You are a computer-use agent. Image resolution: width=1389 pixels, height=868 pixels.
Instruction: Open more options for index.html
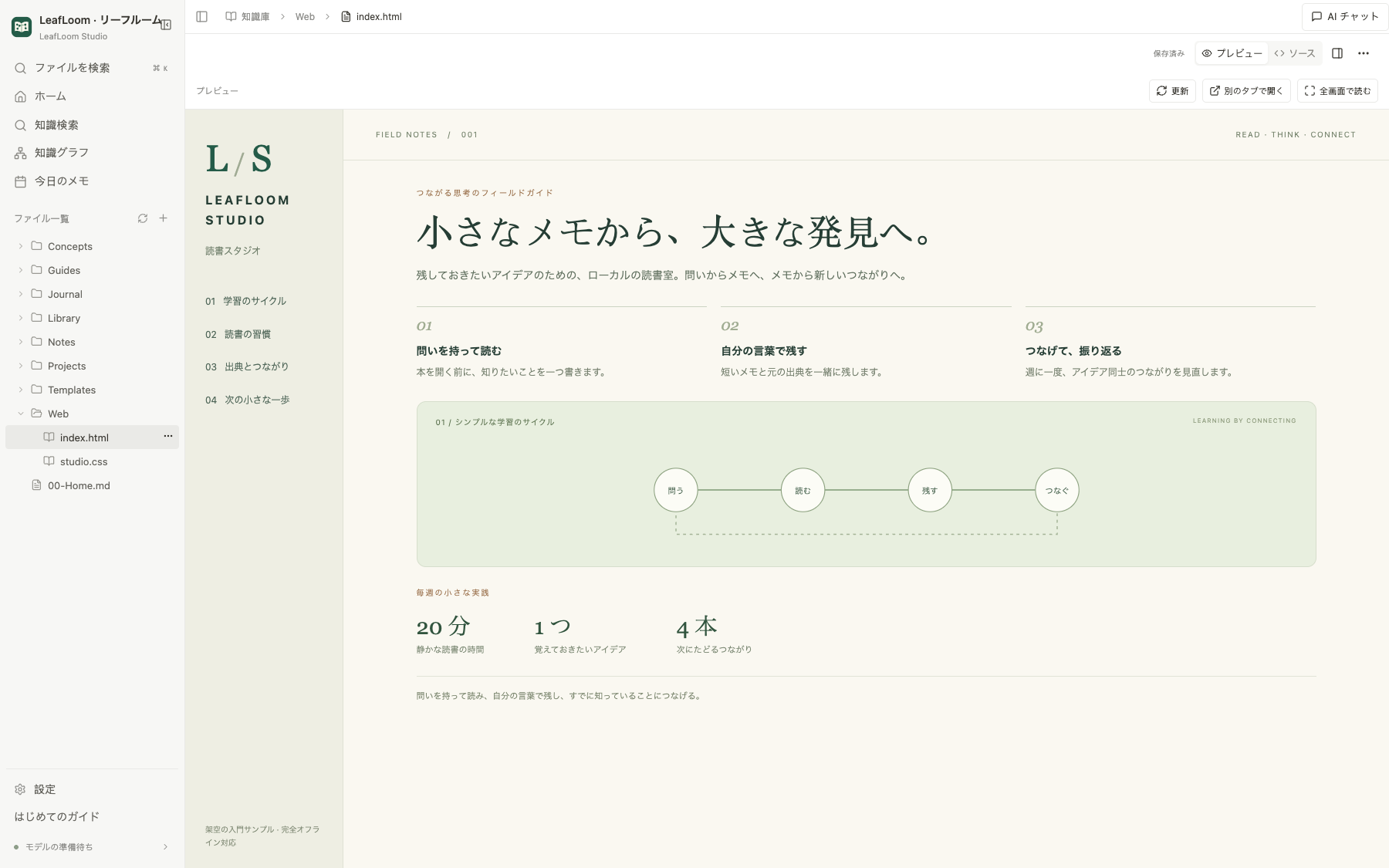pyautogui.click(x=168, y=437)
